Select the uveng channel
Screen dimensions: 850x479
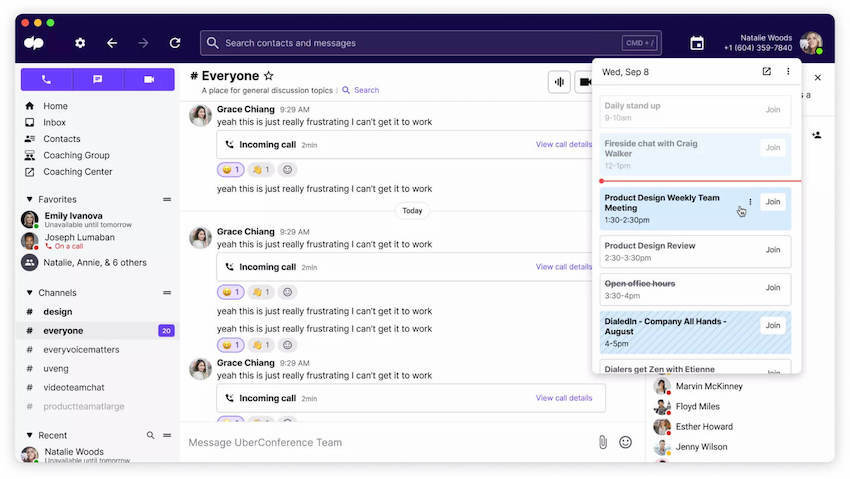(98, 368)
